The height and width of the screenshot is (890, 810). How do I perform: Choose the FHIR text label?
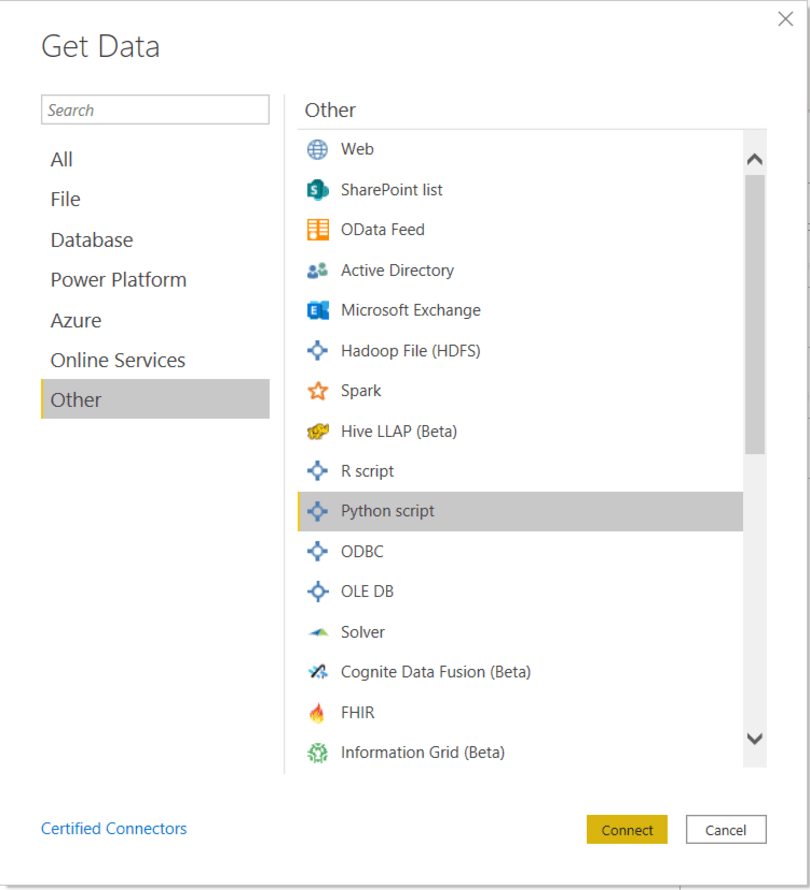click(358, 712)
